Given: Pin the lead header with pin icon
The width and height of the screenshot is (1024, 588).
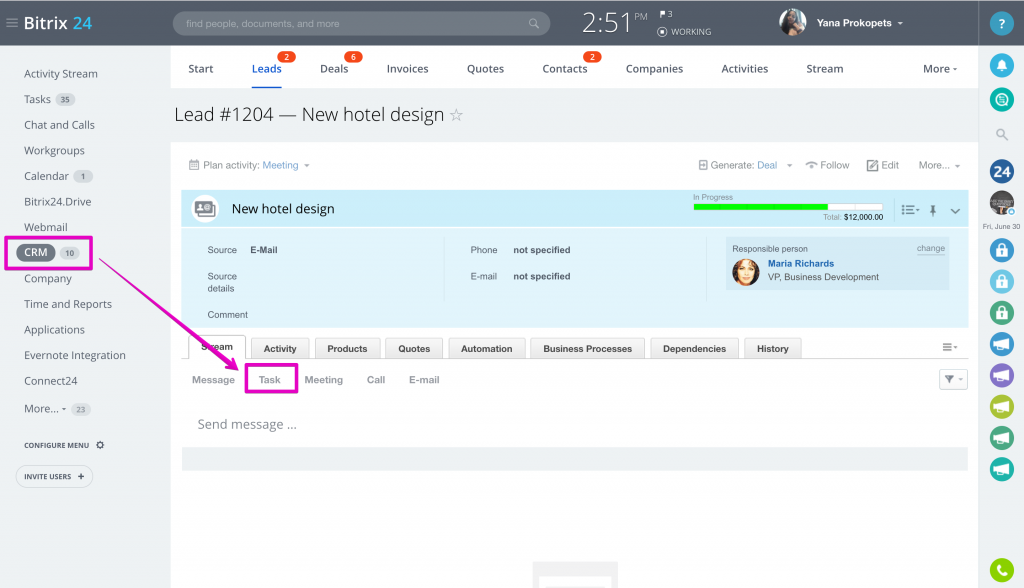Looking at the screenshot, I should [933, 210].
